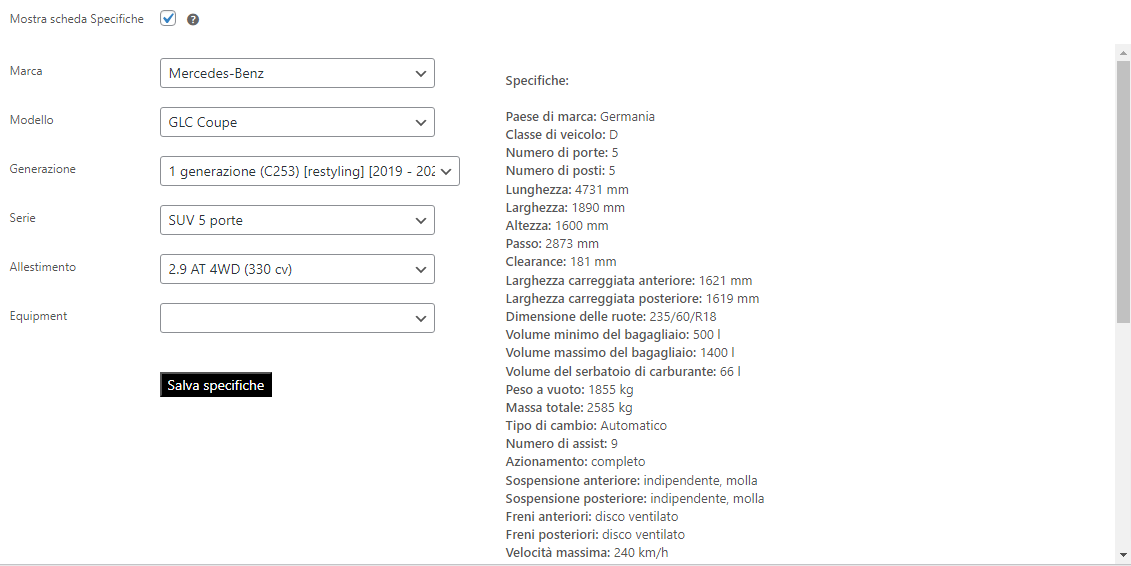Open the Marca dropdown showing Mercedes-Benz
Viewport: 1131px width, 566px height.
click(x=297, y=73)
